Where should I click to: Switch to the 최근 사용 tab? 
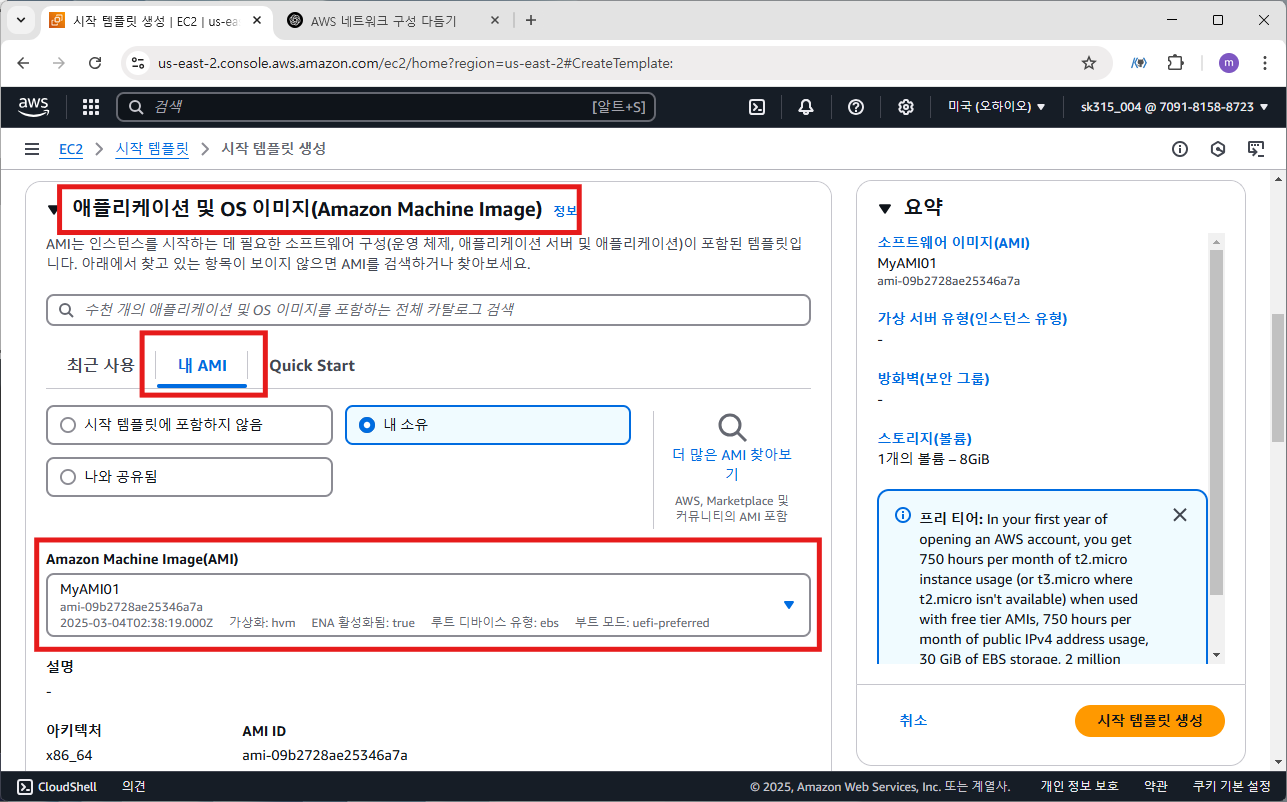tap(100, 365)
